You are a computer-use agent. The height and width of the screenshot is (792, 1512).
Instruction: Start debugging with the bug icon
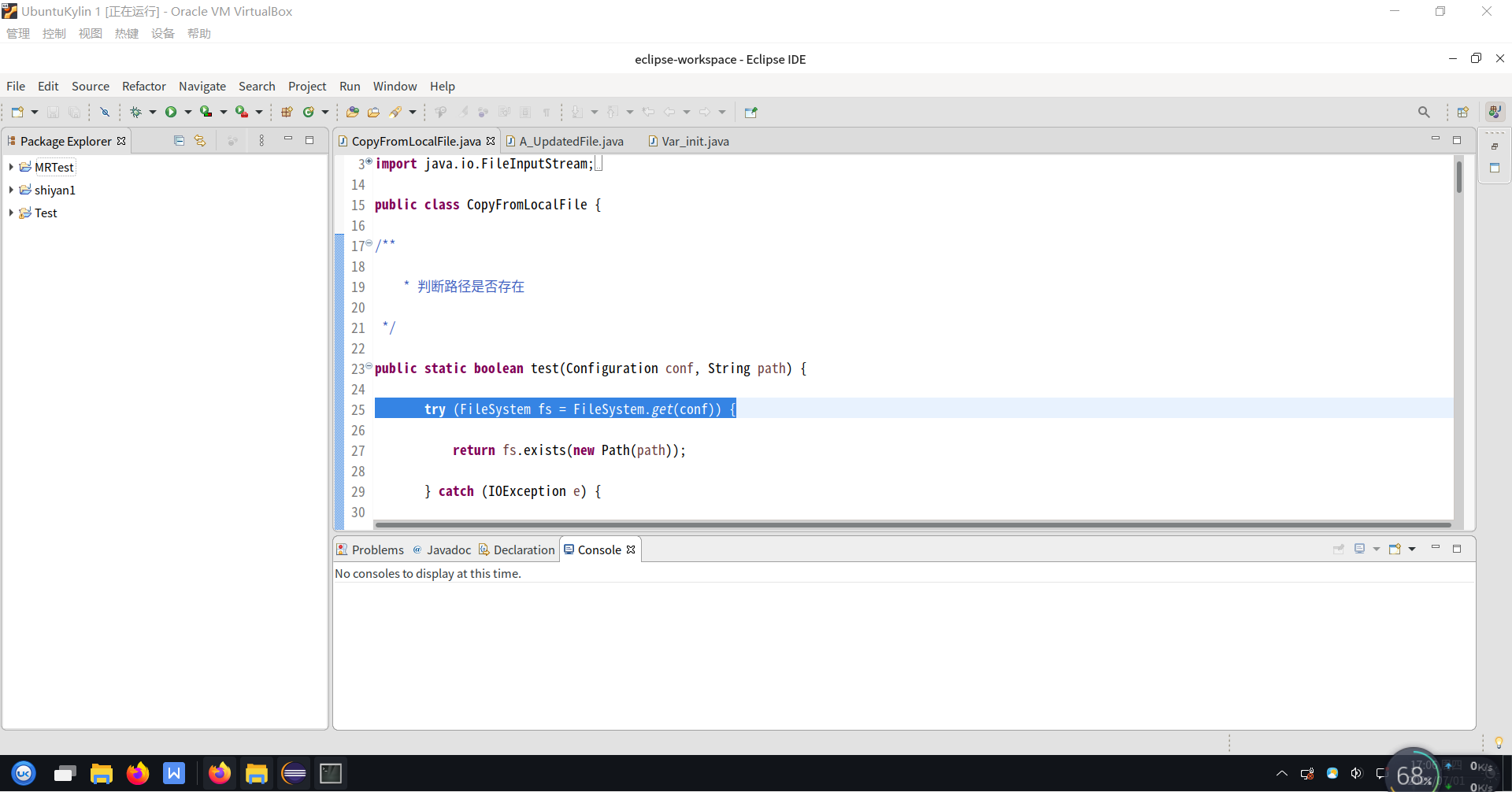click(135, 112)
